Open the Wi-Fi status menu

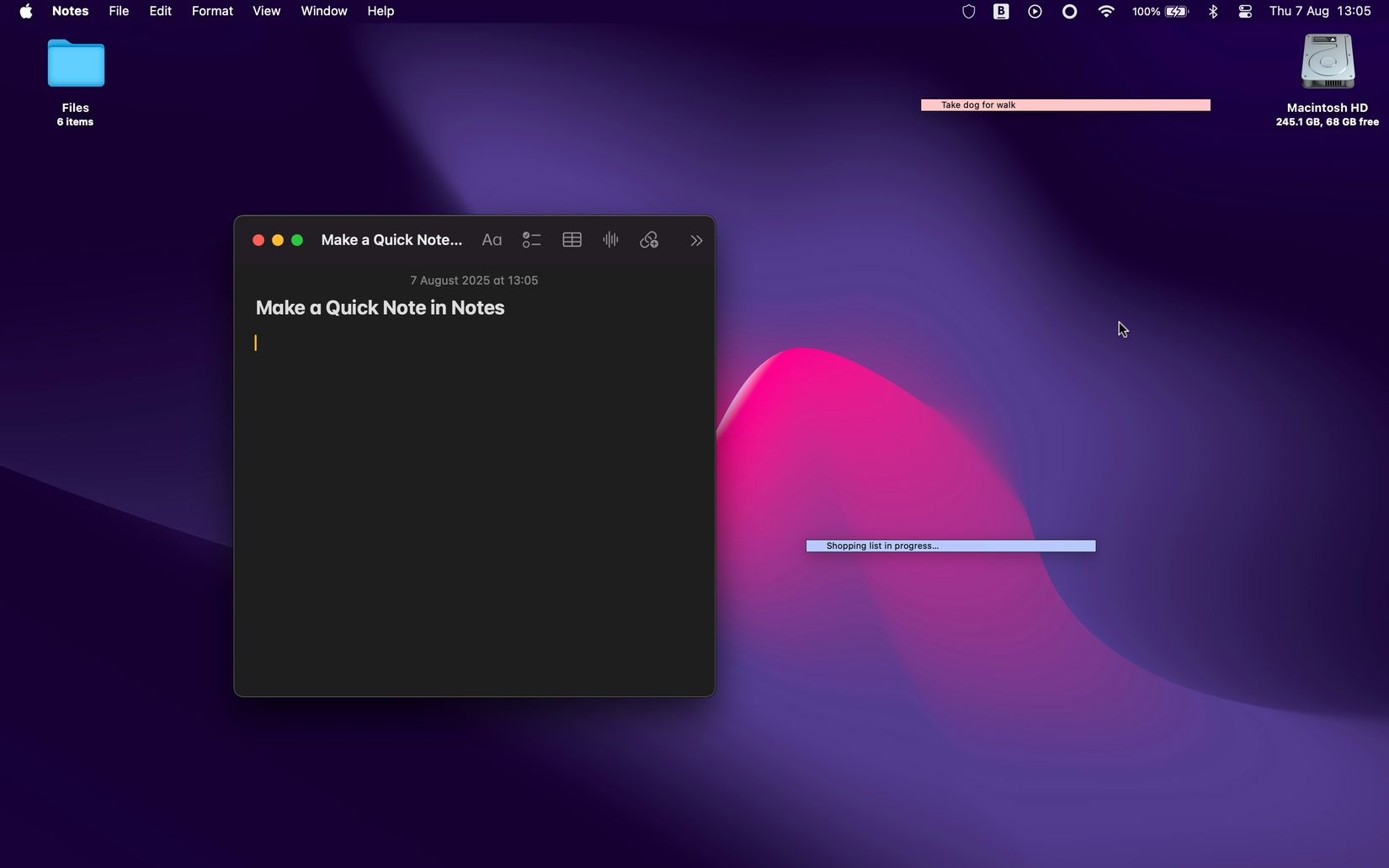(1106, 11)
